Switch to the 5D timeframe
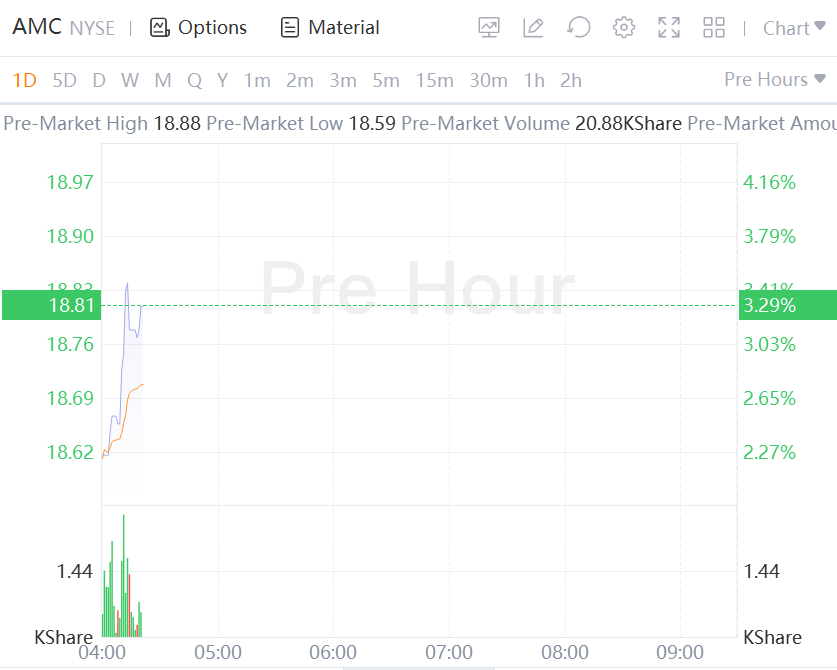This screenshot has height=670, width=837. coord(64,80)
